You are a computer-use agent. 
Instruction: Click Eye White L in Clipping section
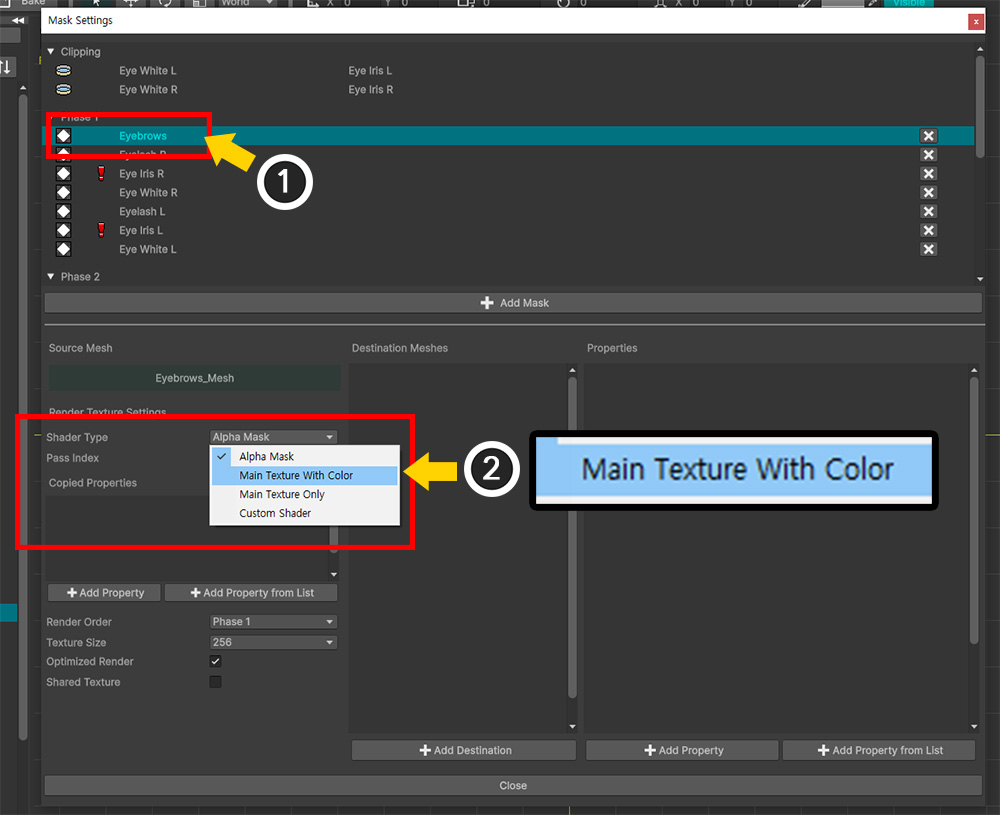pos(147,71)
